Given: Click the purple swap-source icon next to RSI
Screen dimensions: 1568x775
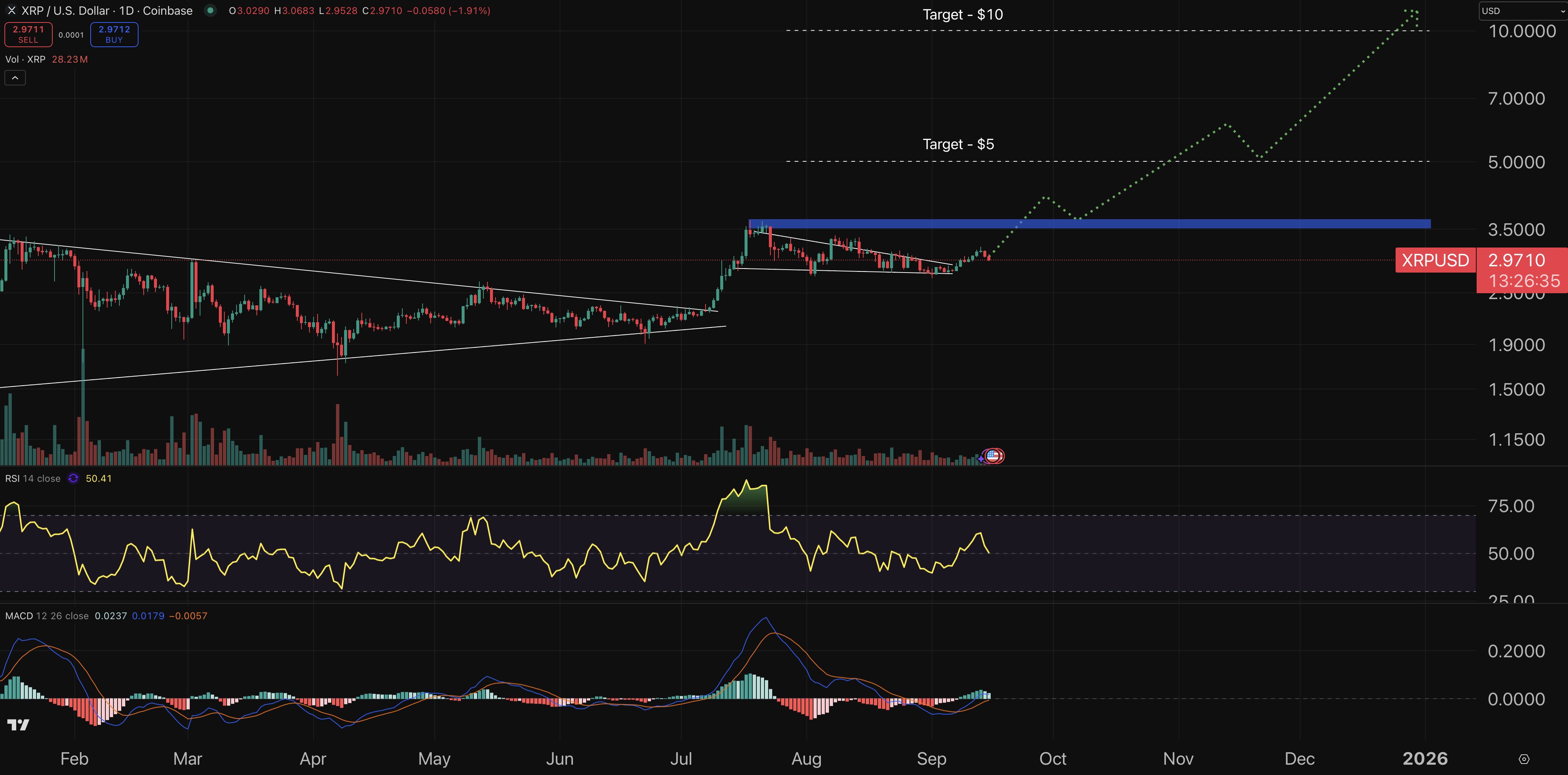Looking at the screenshot, I should 73,478.
